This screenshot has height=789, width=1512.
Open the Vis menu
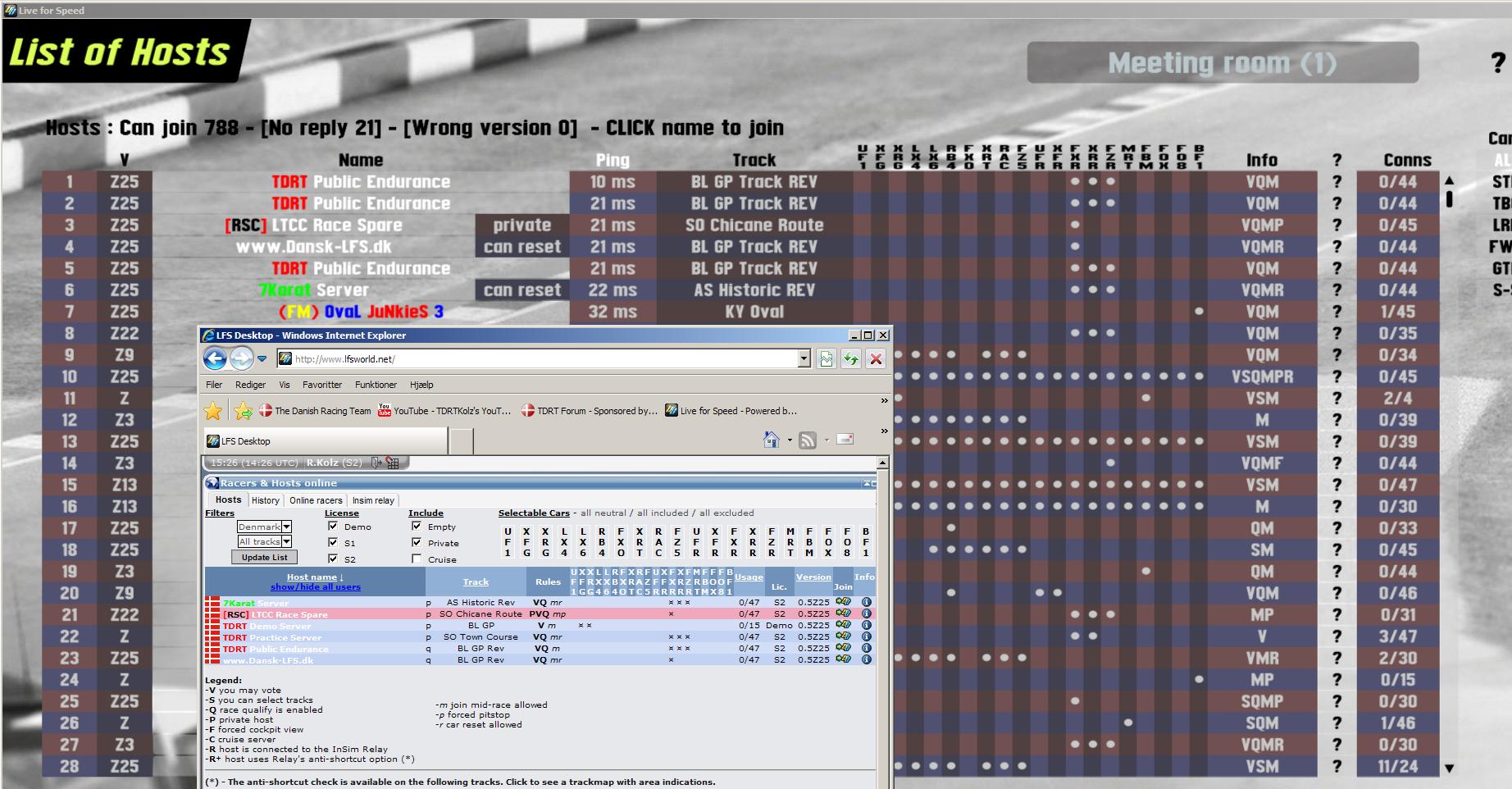tap(285, 385)
